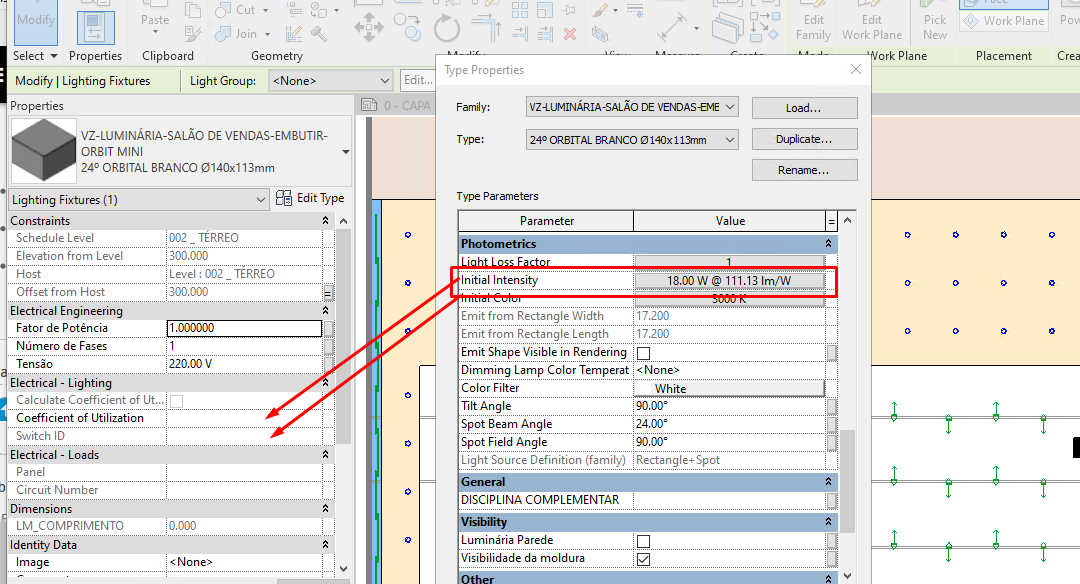Image resolution: width=1080 pixels, height=584 pixels.
Task: Click the Override Graphics paintbrush icon
Action: click(600, 10)
